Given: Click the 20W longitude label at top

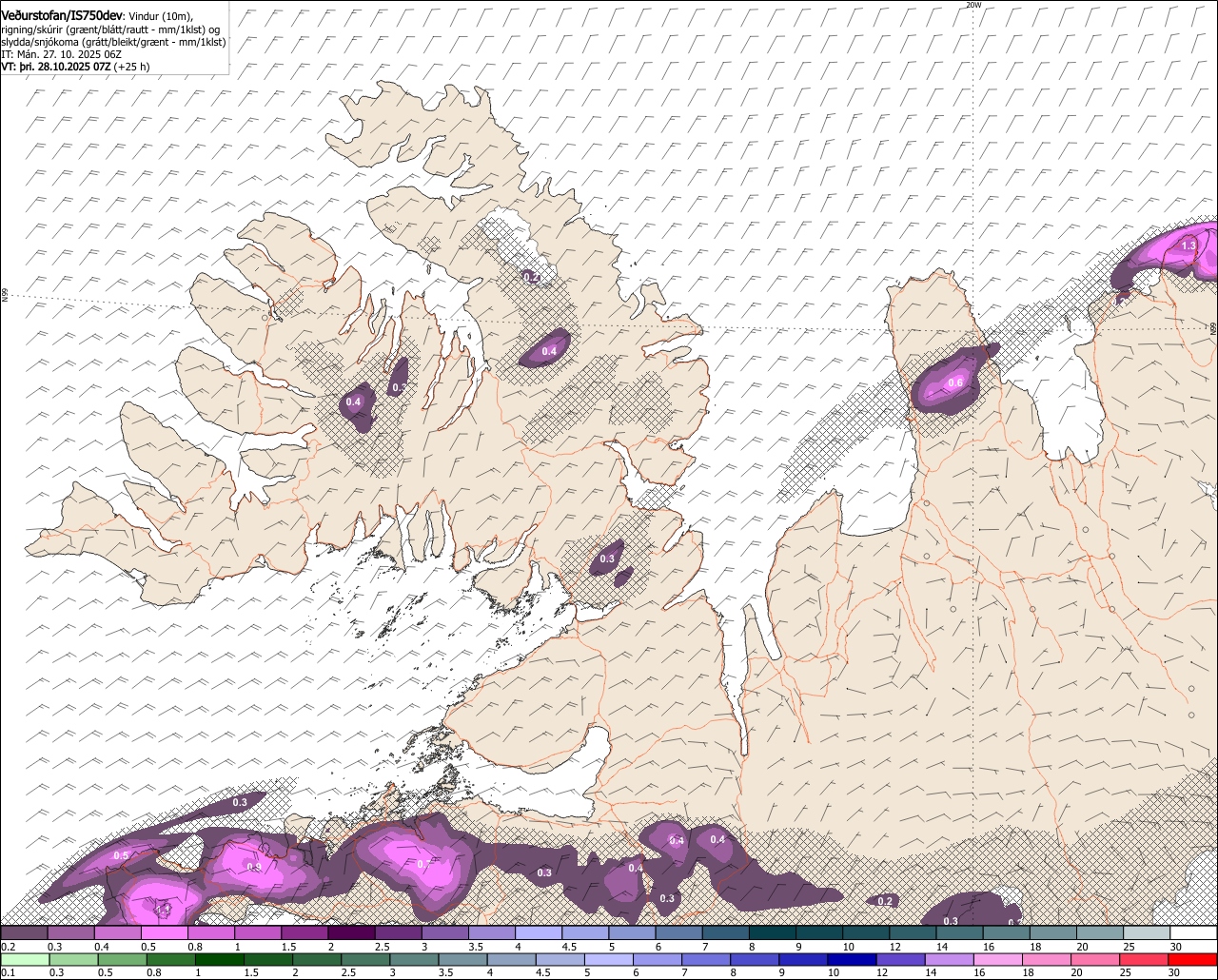Looking at the screenshot, I should pyautogui.click(x=972, y=5).
